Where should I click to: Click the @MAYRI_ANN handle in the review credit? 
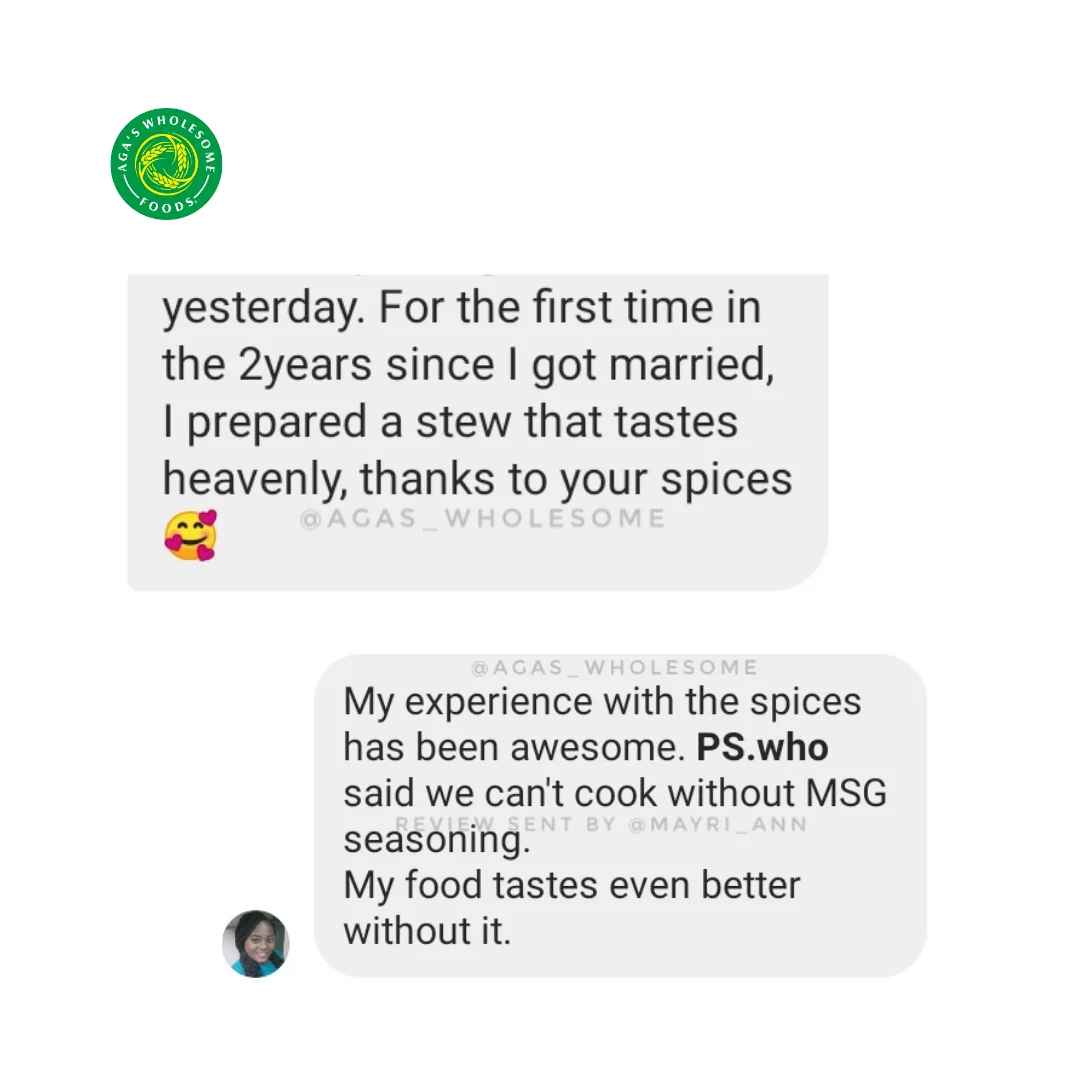717,824
